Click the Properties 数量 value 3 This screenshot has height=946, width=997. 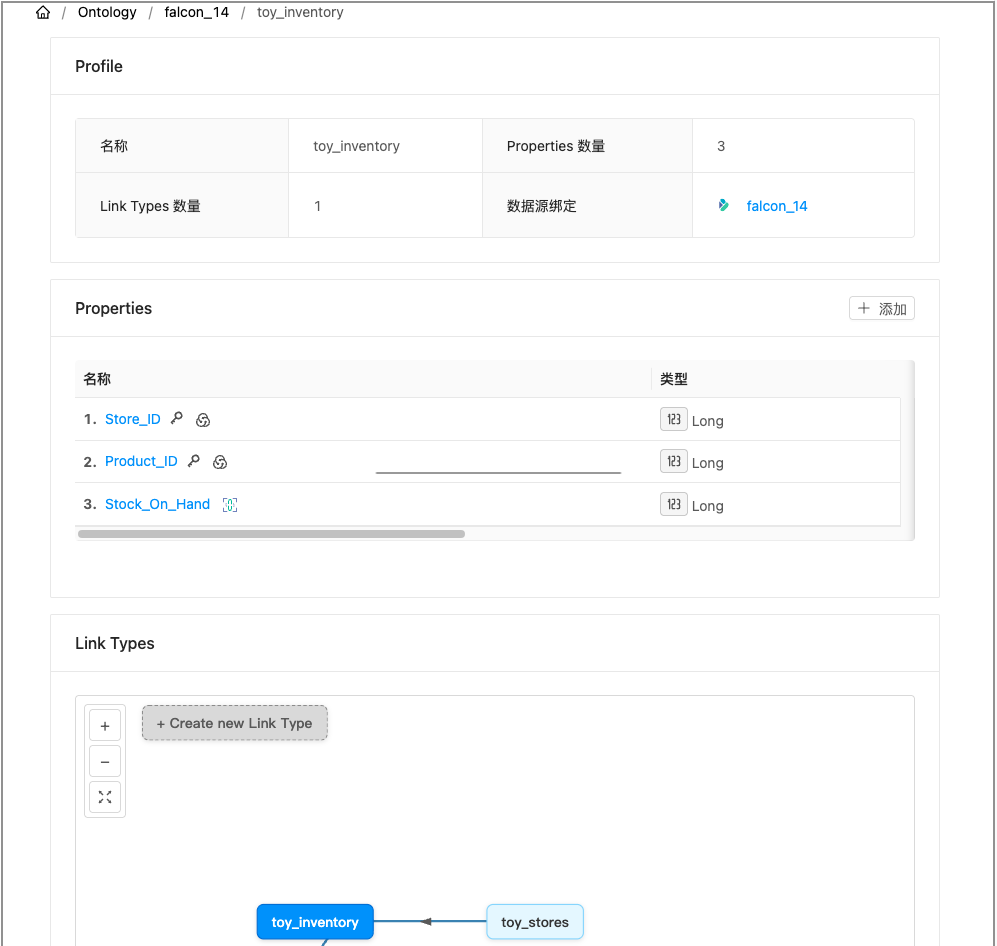click(x=721, y=146)
